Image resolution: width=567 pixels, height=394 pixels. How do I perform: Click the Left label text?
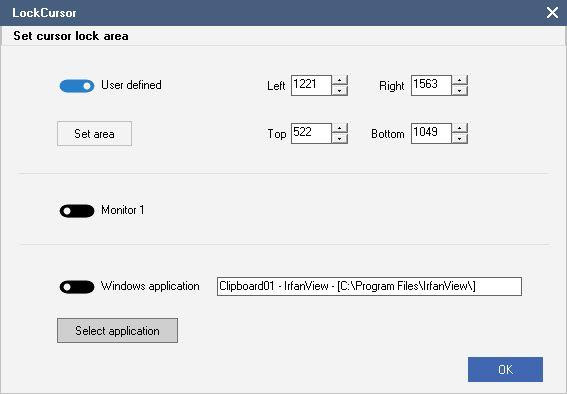[x=276, y=86]
